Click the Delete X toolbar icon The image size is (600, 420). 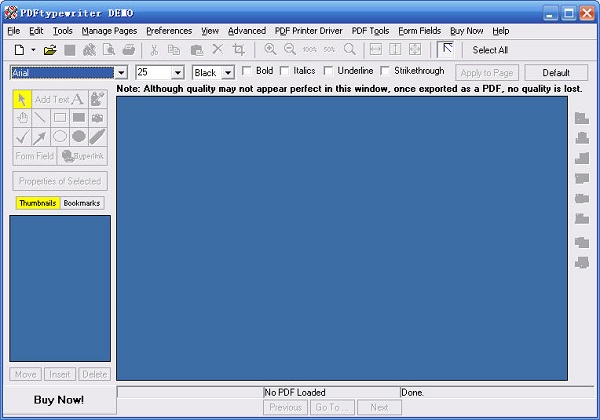coord(218,49)
